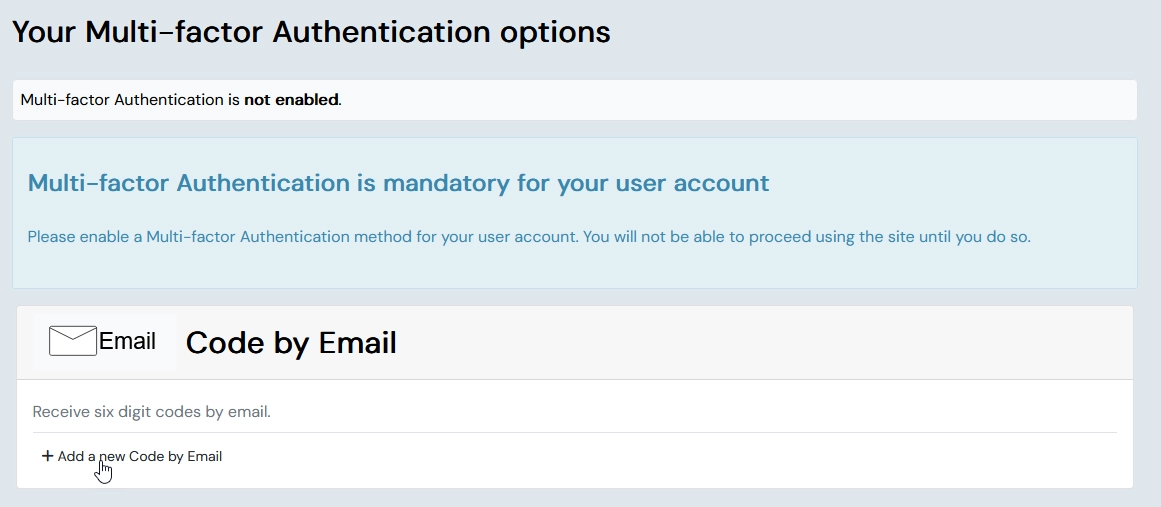Click the Multi-factor Authentication status message box

tap(700, 100)
